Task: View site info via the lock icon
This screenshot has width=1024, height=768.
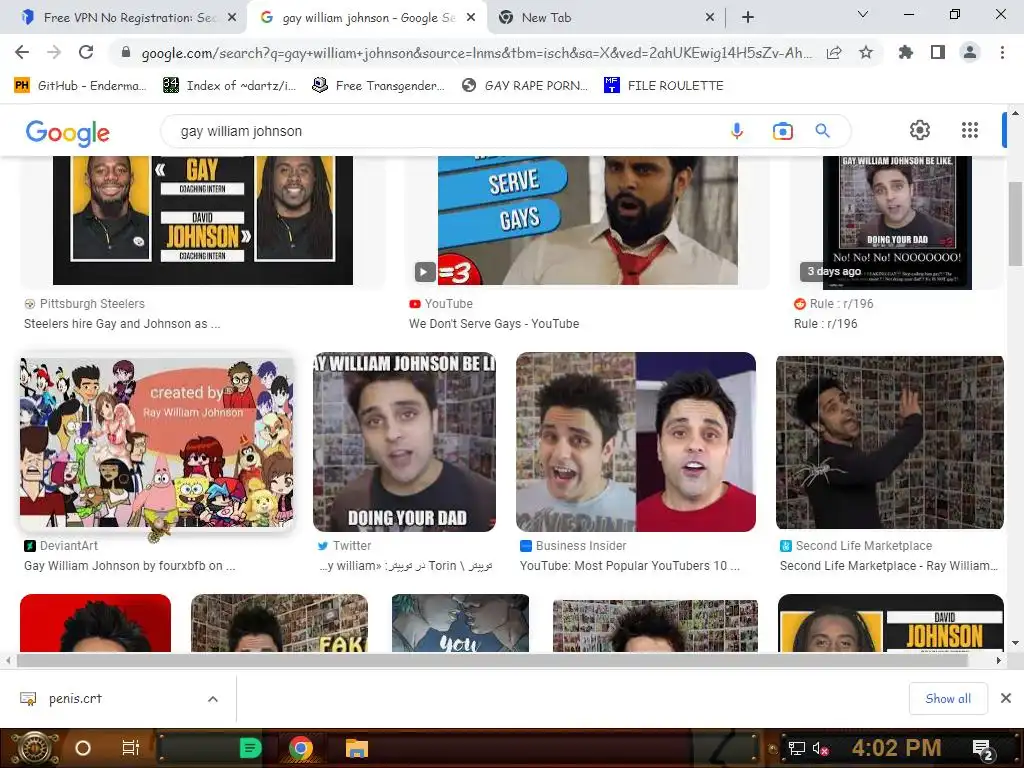Action: tap(126, 52)
